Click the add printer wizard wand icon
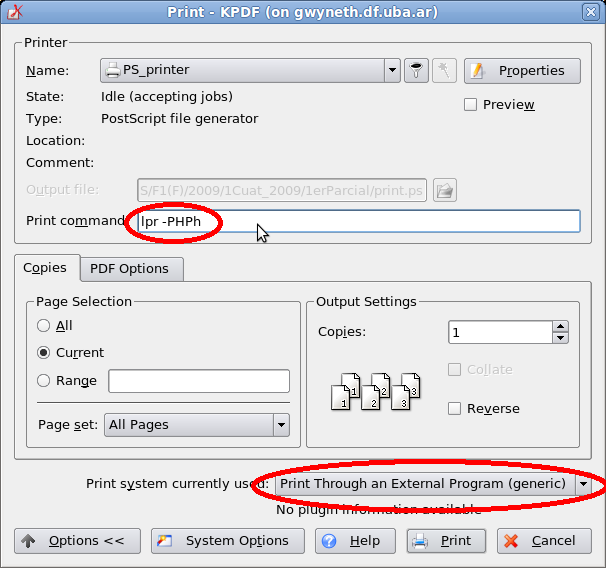 point(444,71)
